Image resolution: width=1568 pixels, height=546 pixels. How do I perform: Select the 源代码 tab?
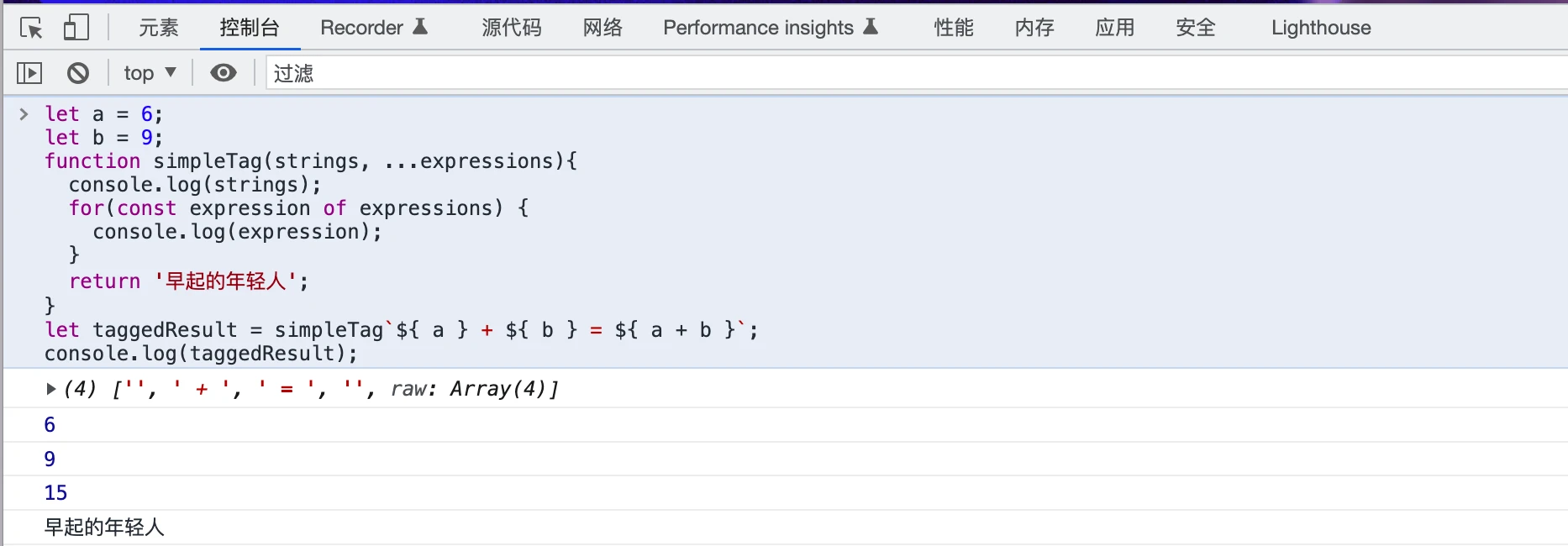point(512,28)
